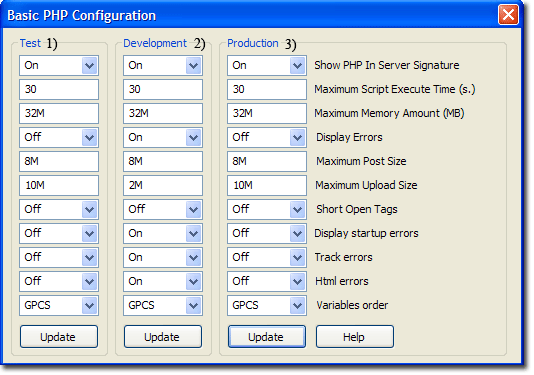The height and width of the screenshot is (375, 534).
Task: Open Production Display startup errors dropdown
Action: (267, 233)
